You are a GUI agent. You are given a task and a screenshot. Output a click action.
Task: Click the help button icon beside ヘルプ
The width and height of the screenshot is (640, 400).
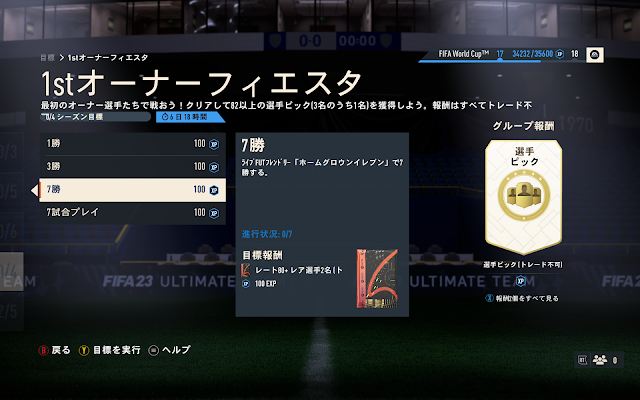(153, 350)
